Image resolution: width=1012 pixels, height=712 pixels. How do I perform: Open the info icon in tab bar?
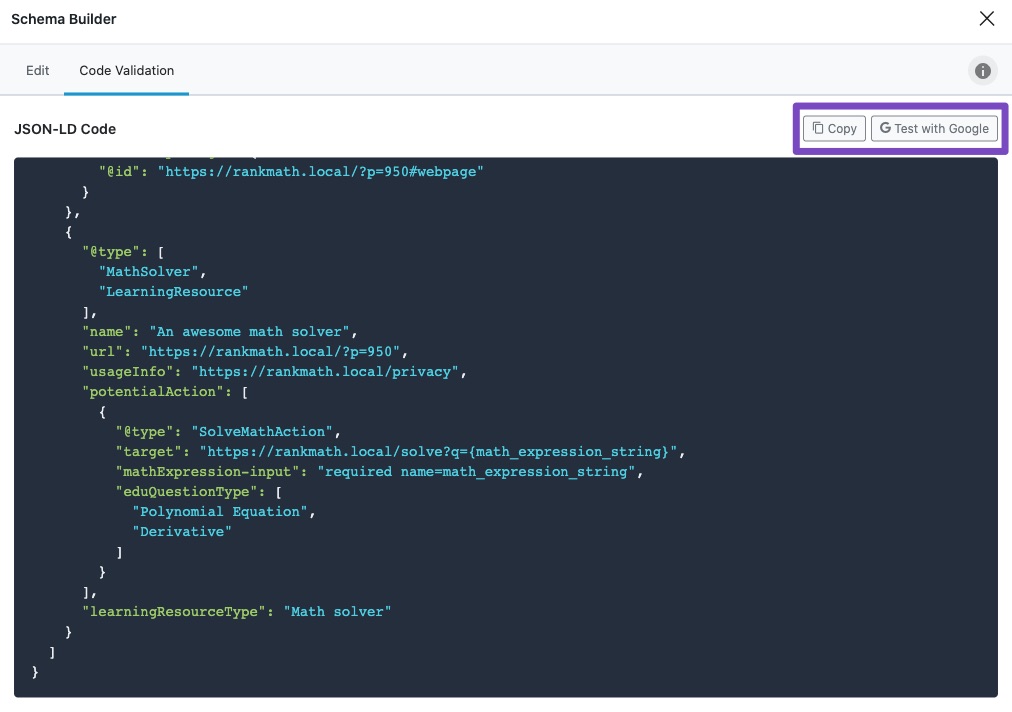[x=982, y=71]
